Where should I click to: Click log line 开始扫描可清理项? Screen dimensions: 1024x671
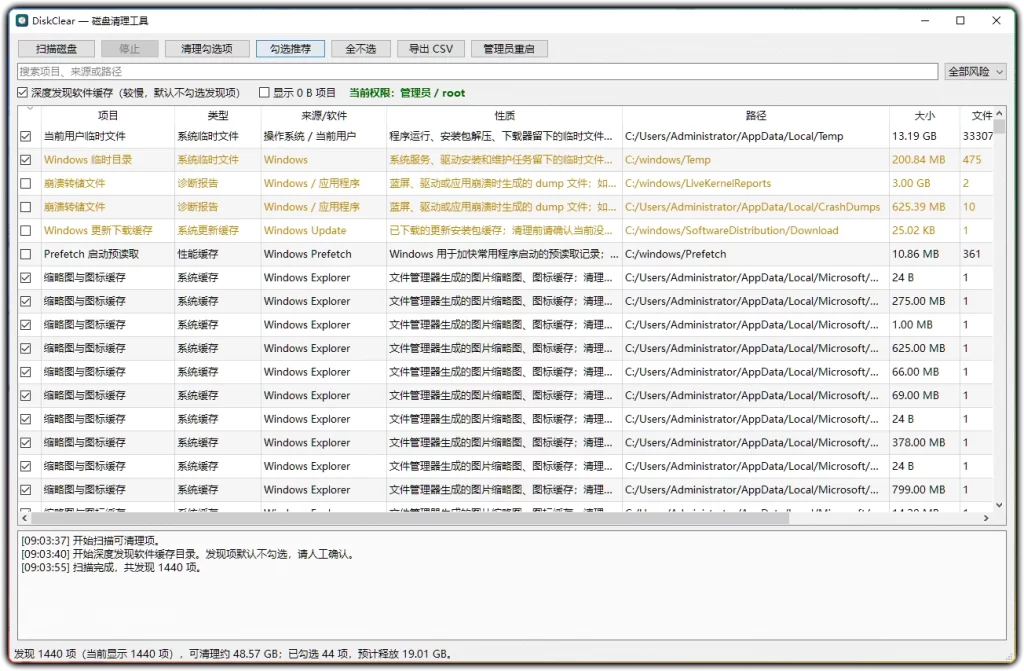pyautogui.click(x=91, y=540)
